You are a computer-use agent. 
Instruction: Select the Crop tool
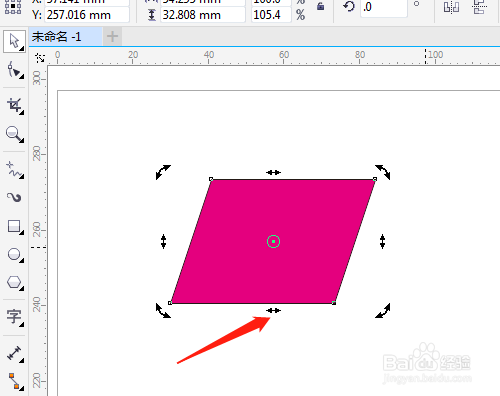[x=15, y=106]
